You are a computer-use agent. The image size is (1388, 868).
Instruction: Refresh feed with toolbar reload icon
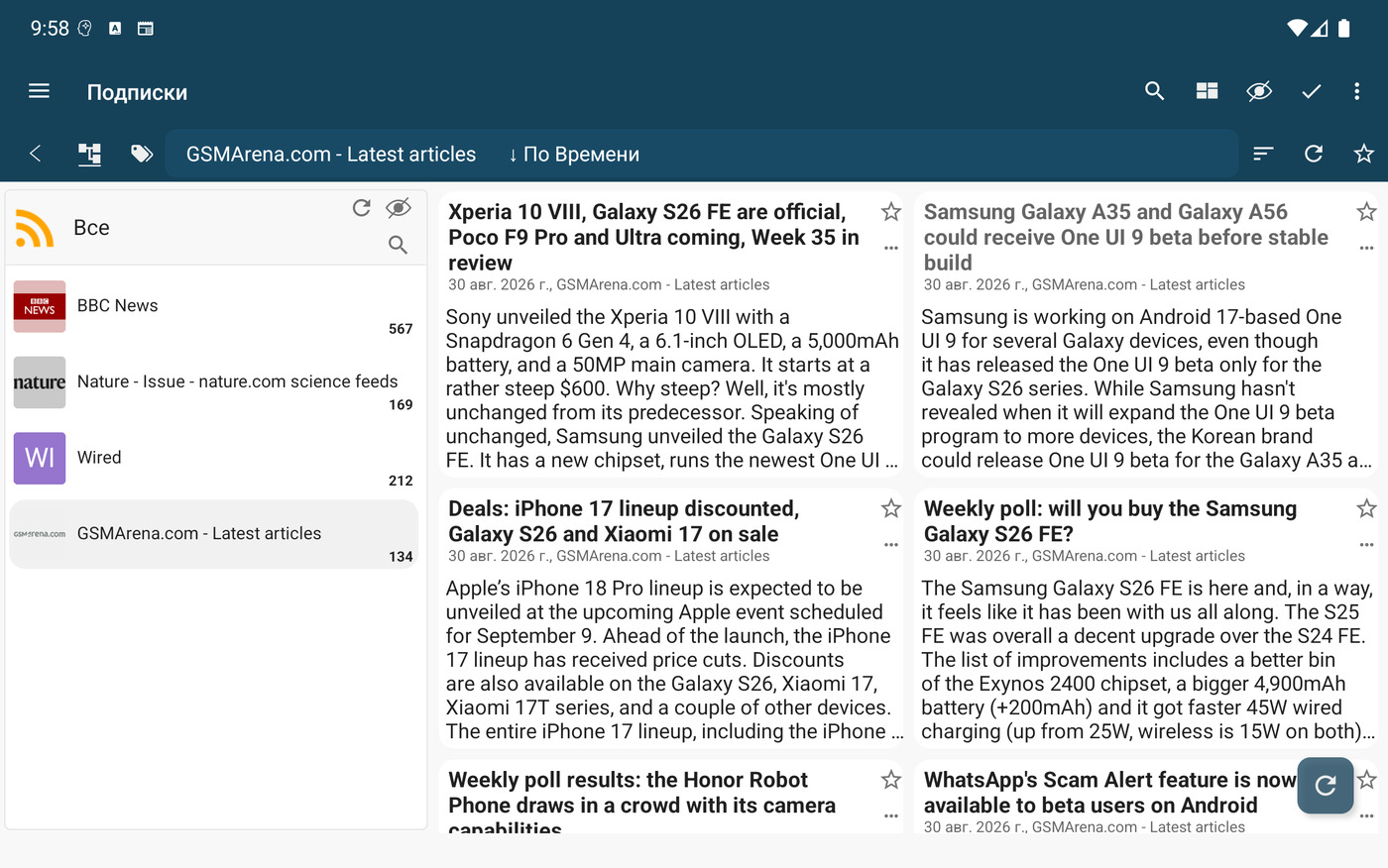point(1314,154)
